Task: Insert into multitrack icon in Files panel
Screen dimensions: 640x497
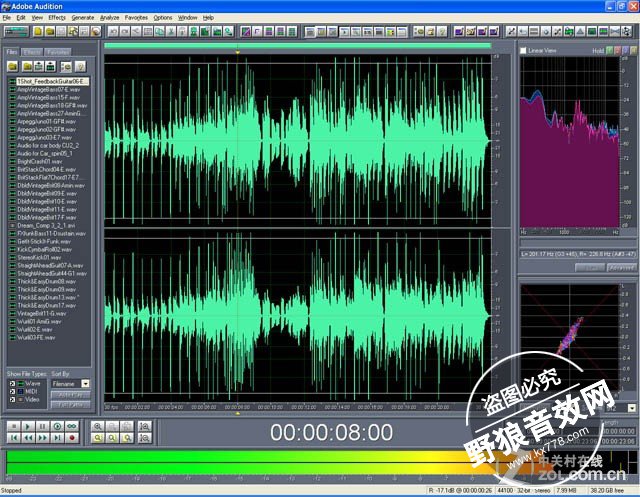Action: 39,66
